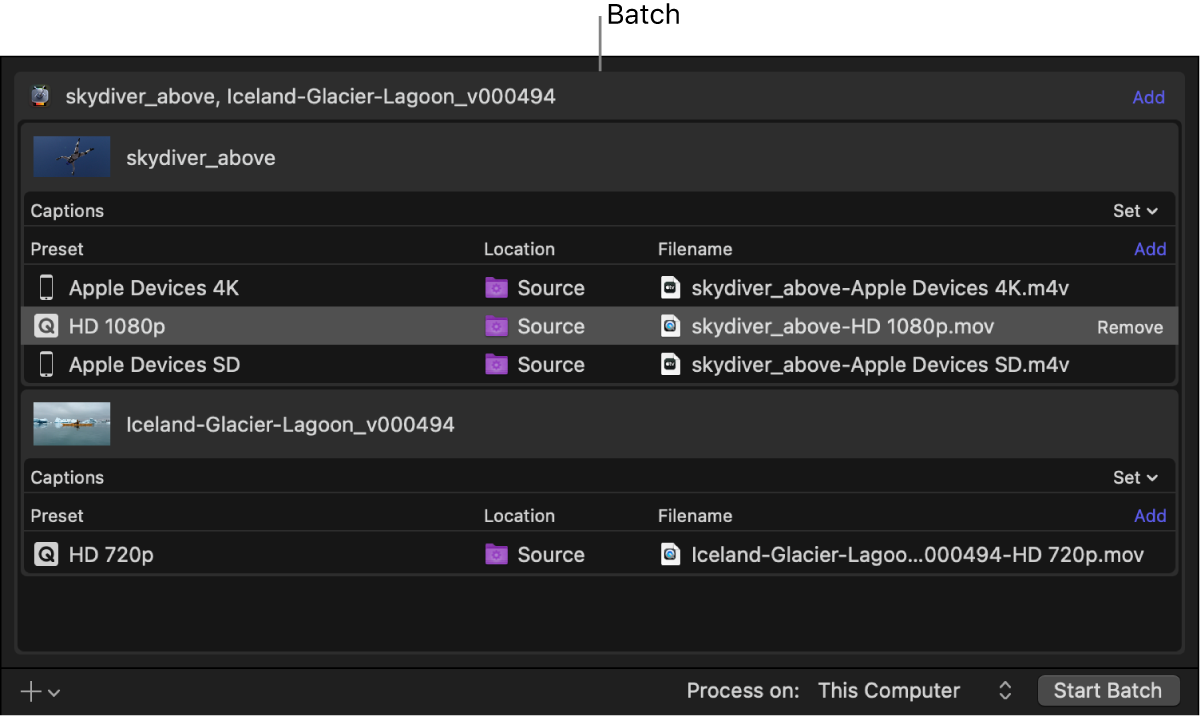This screenshot has height=716, width=1200.
Task: Click the file icon beside Iceland-Glacier-Lagoo...000494-HD 720p.mov
Action: [x=671, y=554]
